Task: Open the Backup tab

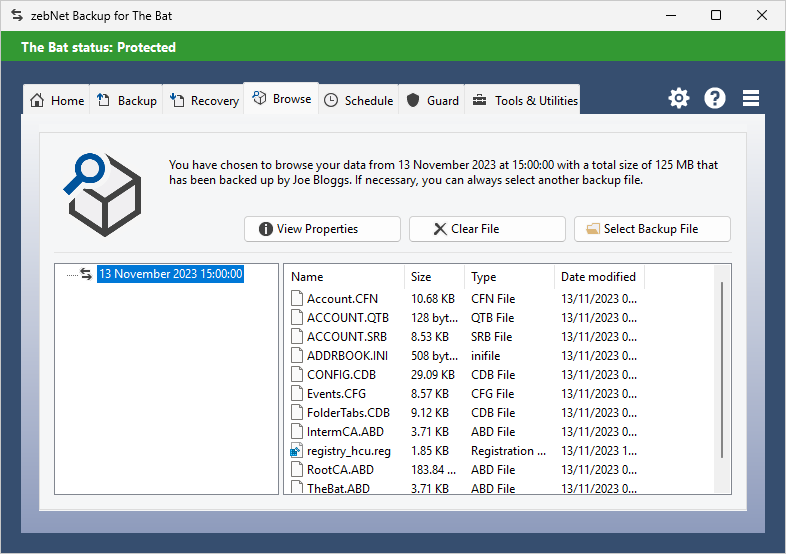Action: 127,100
